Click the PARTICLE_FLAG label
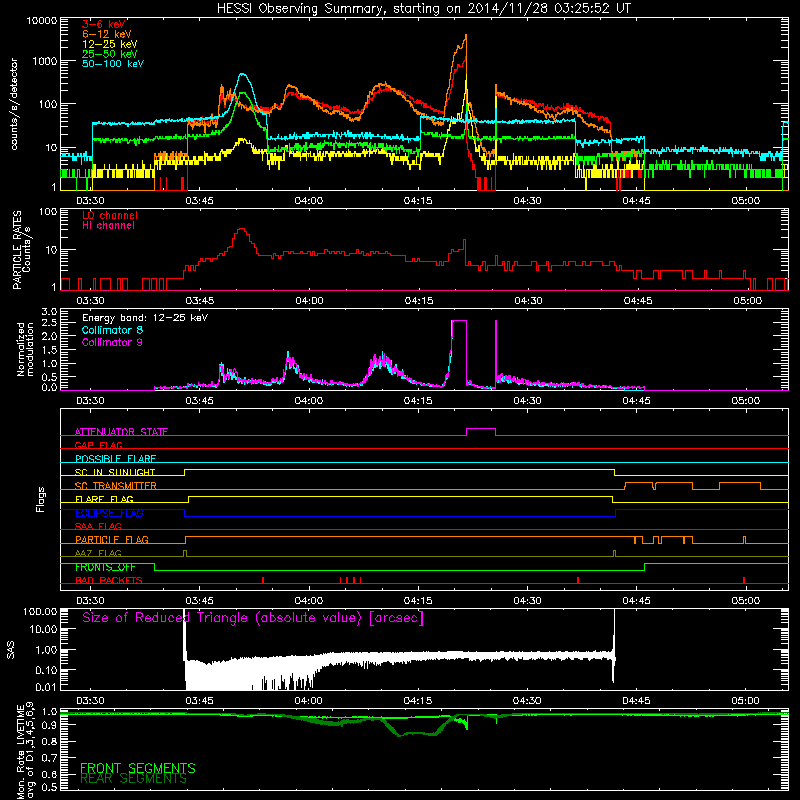Image resolution: width=800 pixels, height=800 pixels. point(112,539)
